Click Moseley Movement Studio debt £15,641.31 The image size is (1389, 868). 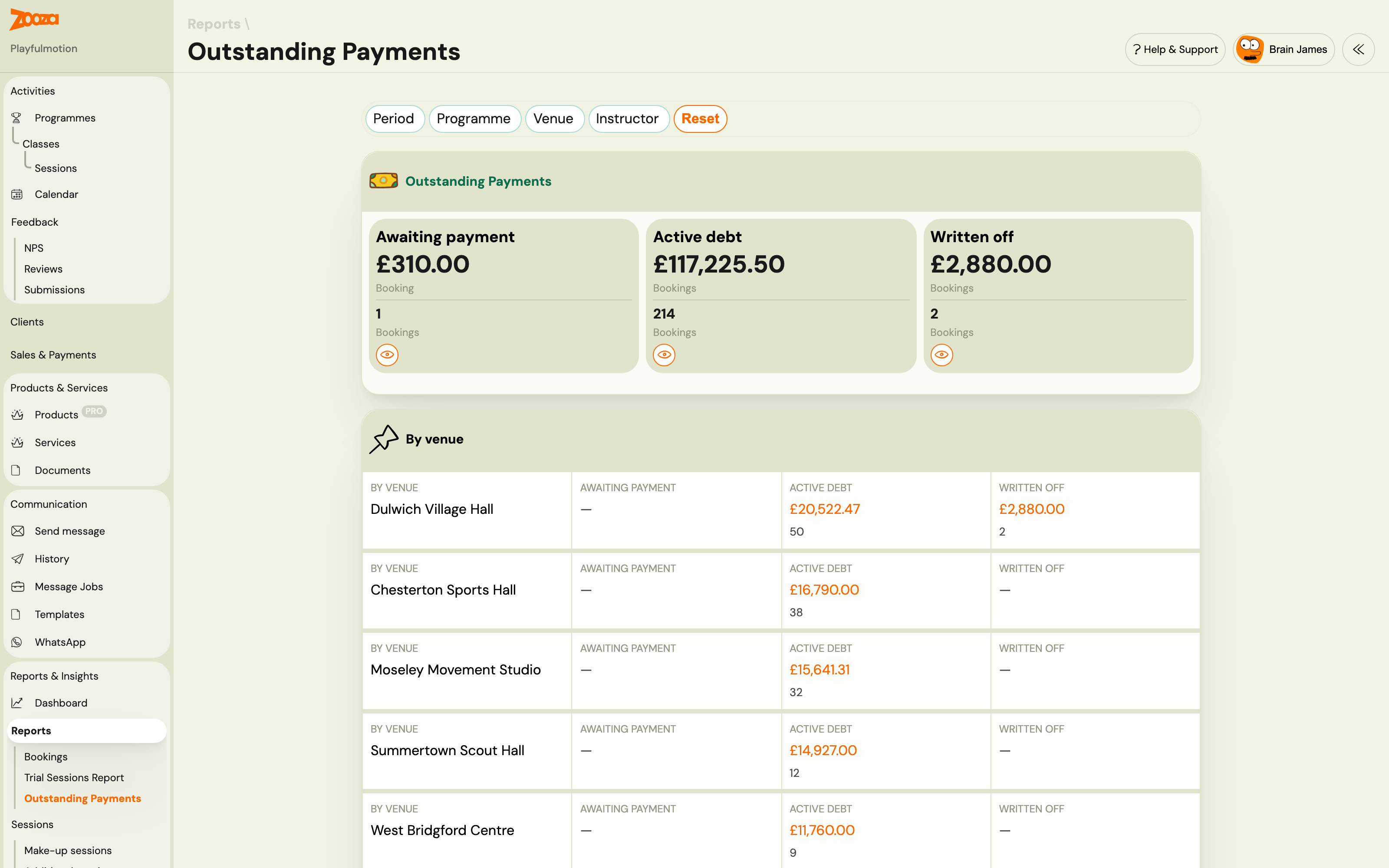click(820, 670)
